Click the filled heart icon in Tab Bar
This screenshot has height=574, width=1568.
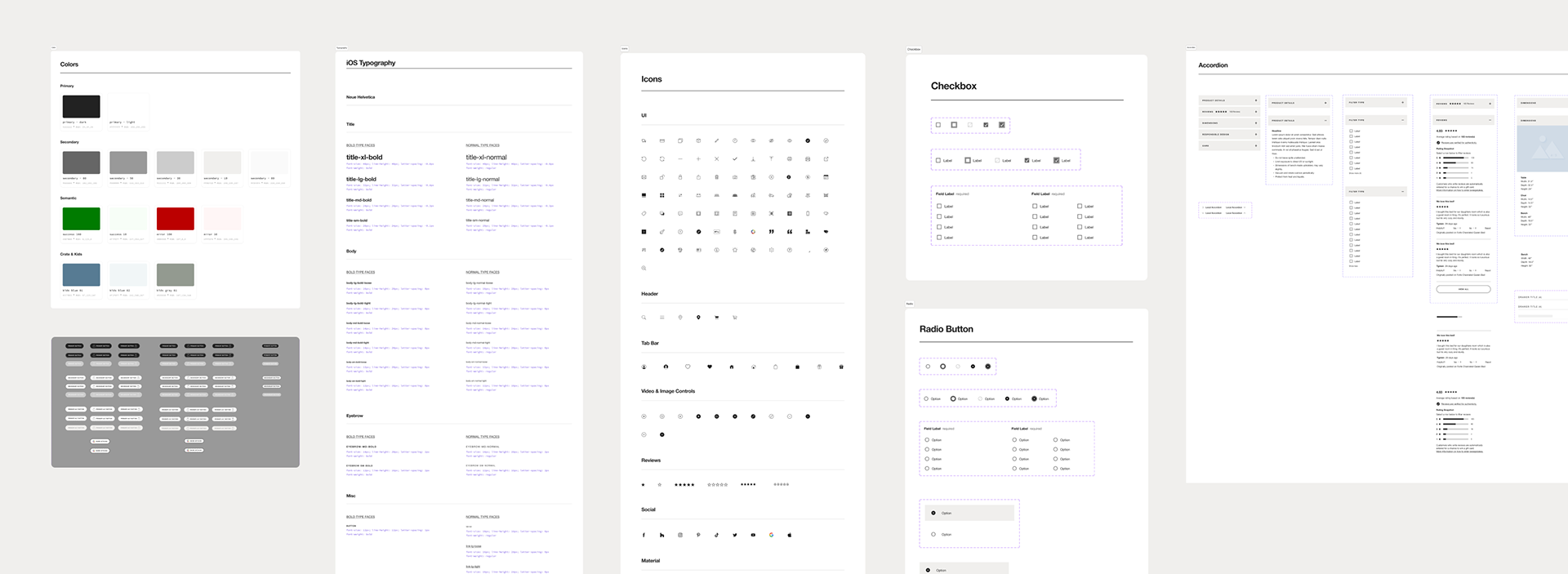710,367
